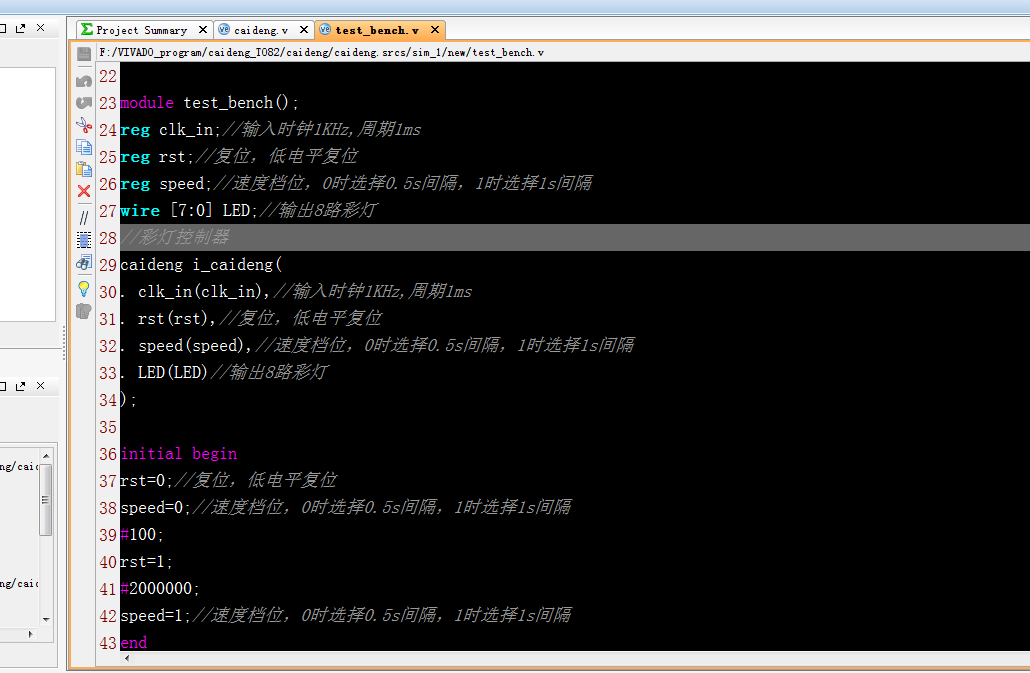
Task: Click the closing ');' on line 34
Action: coord(128,399)
